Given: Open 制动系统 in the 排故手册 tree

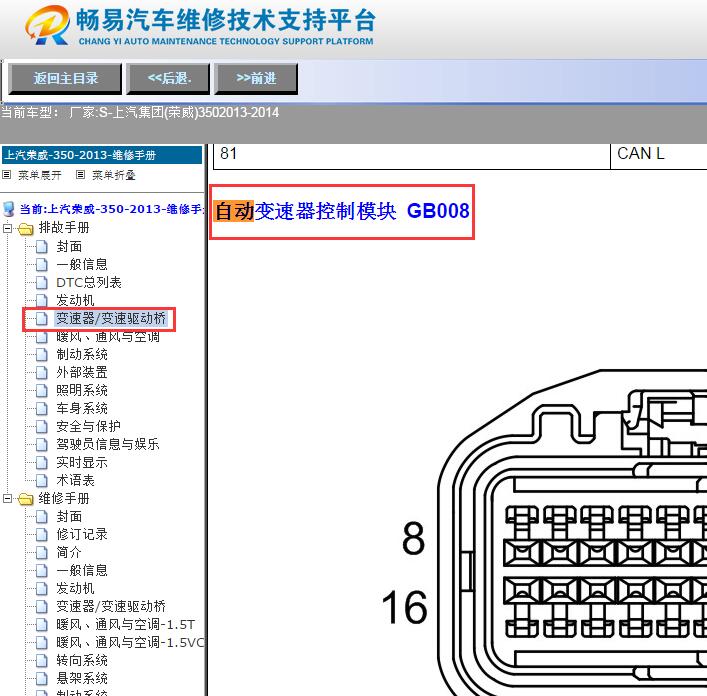Looking at the screenshot, I should (x=82, y=355).
